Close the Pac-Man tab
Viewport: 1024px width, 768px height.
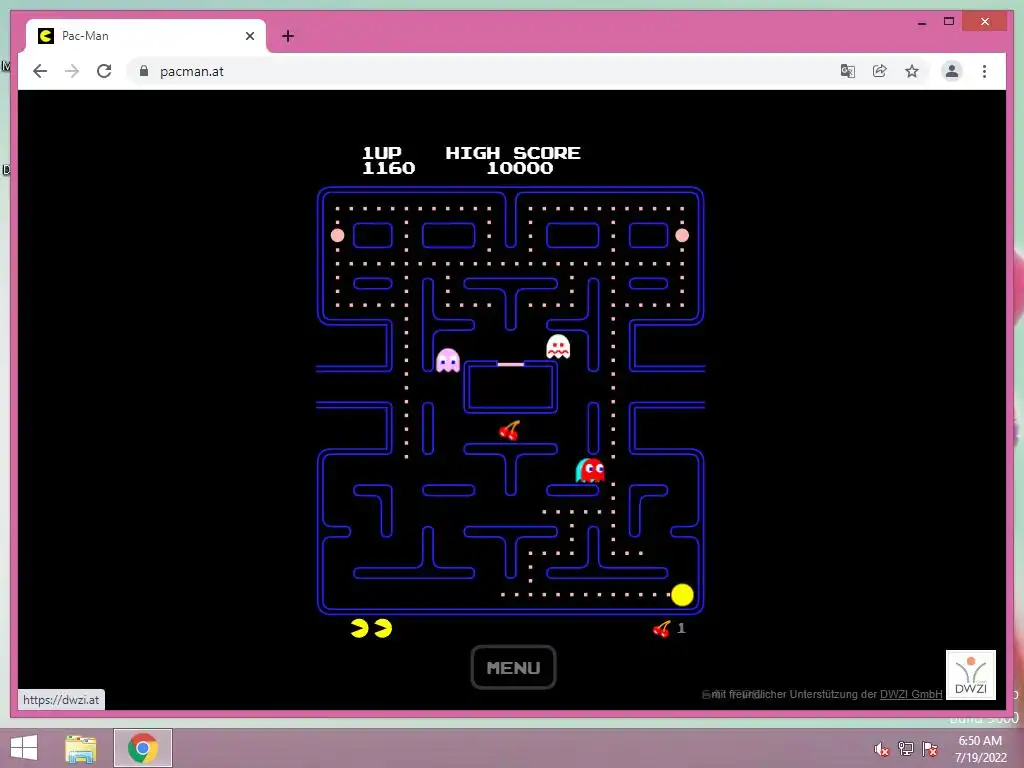(x=249, y=36)
